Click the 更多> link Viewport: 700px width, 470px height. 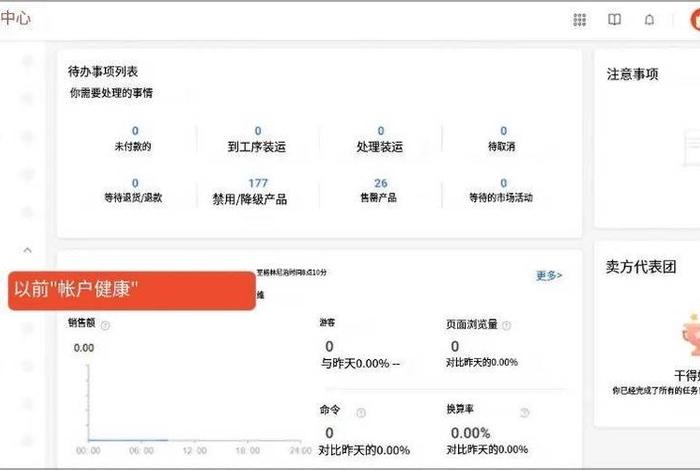[549, 275]
